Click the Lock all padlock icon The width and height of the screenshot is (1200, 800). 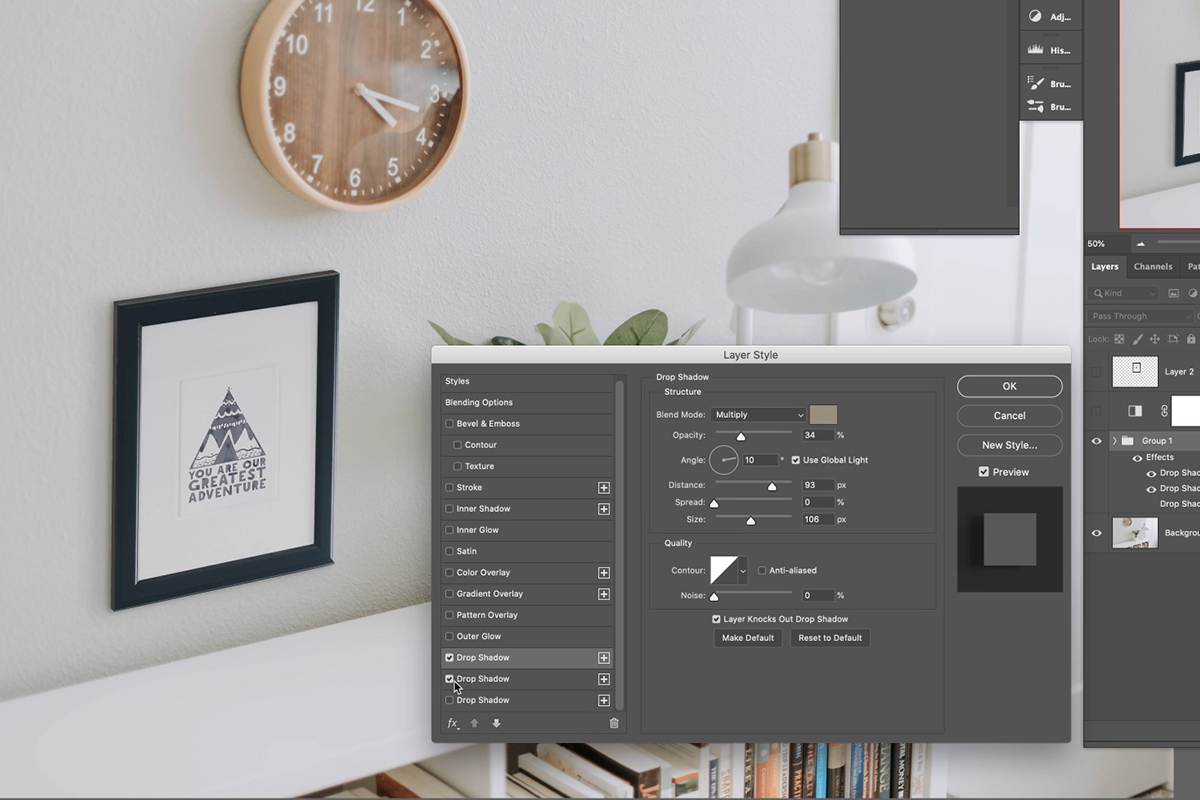(x=1191, y=338)
